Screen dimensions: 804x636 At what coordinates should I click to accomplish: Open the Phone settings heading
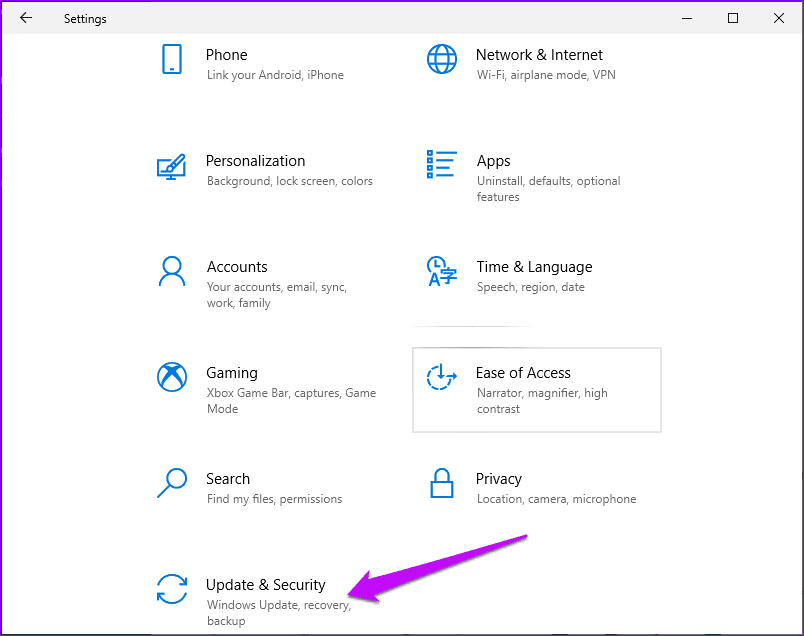pyautogui.click(x=227, y=55)
